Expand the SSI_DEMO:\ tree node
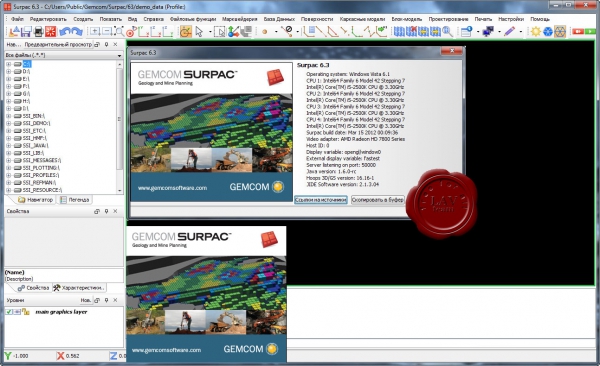The image size is (600, 366). (x=8, y=123)
